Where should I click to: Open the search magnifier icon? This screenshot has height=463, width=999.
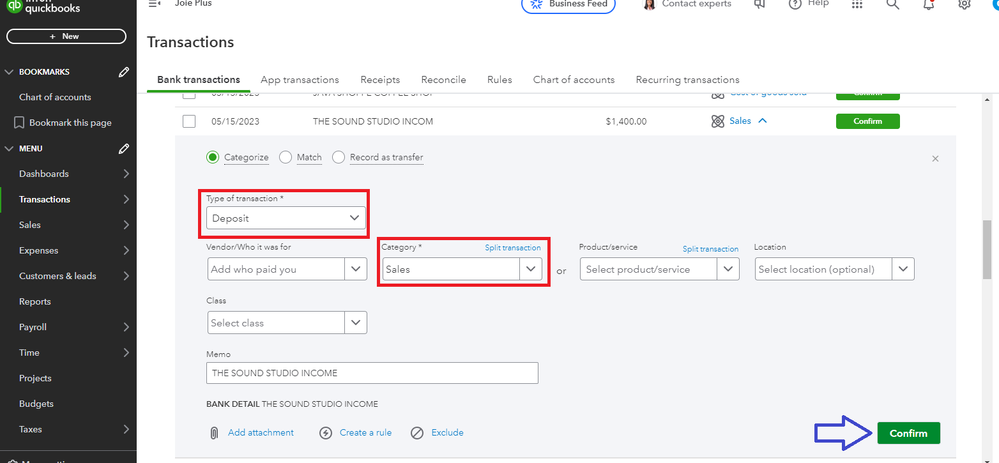coord(893,5)
